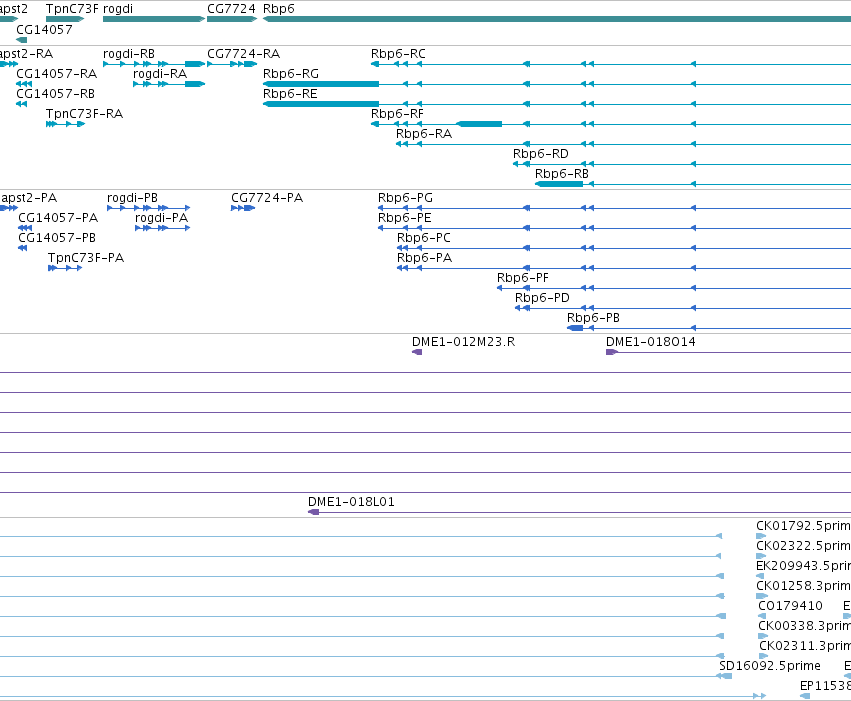Select clone DME1-018L01 label
Viewport: 851px width, 701px height.
351,502
